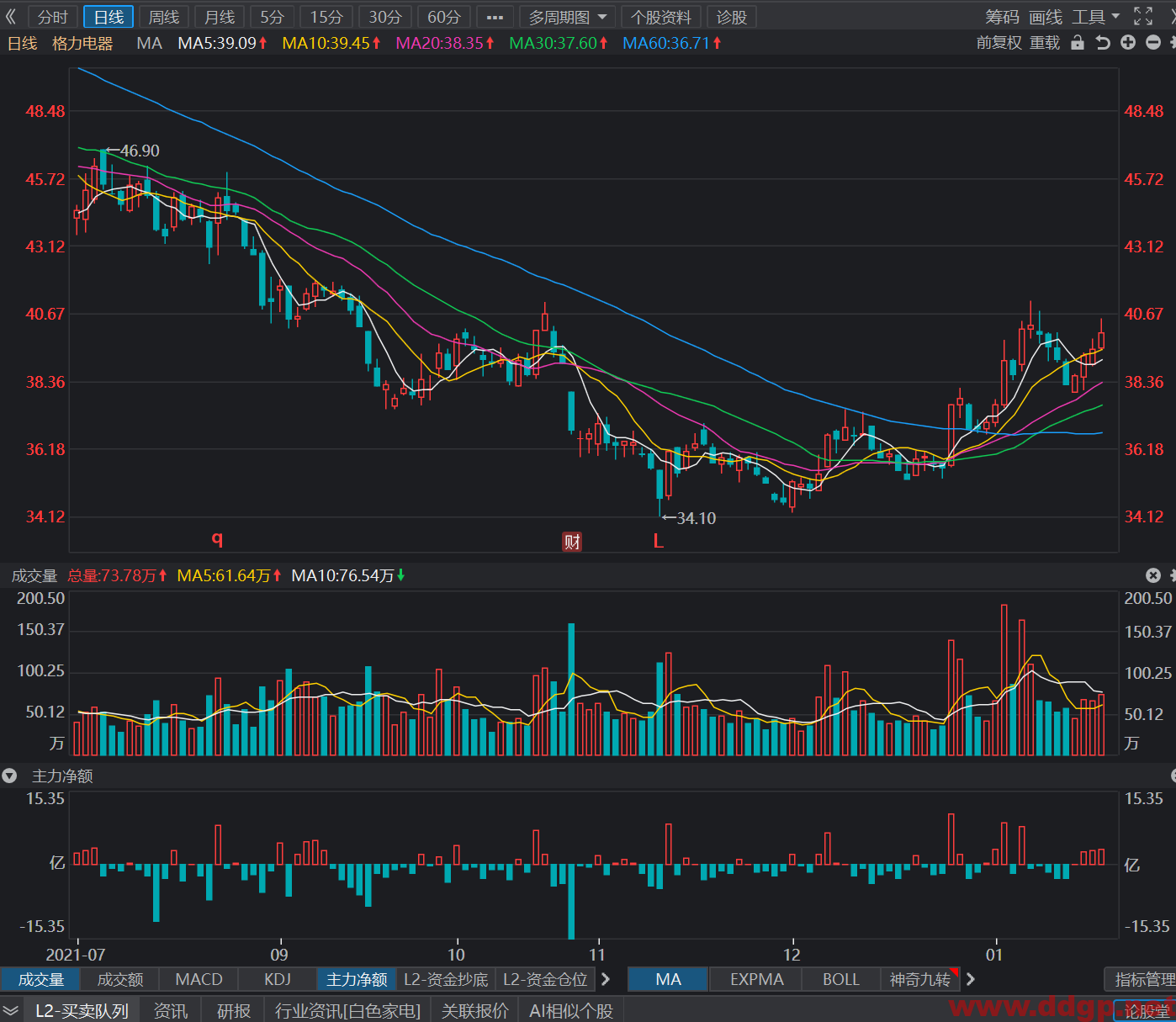Viewport: 1176px width, 1022px height.
Task: Show more indicator tabs after L2-资金仓位
Action: 606,979
